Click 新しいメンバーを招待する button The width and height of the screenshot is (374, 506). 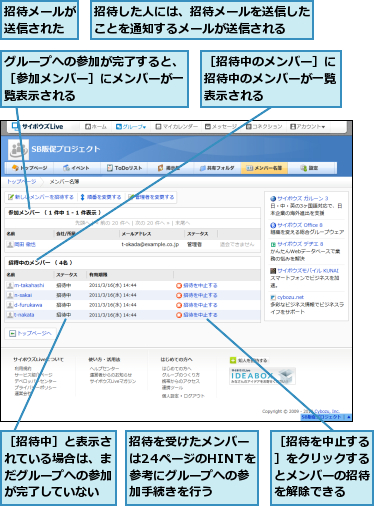coord(41,197)
